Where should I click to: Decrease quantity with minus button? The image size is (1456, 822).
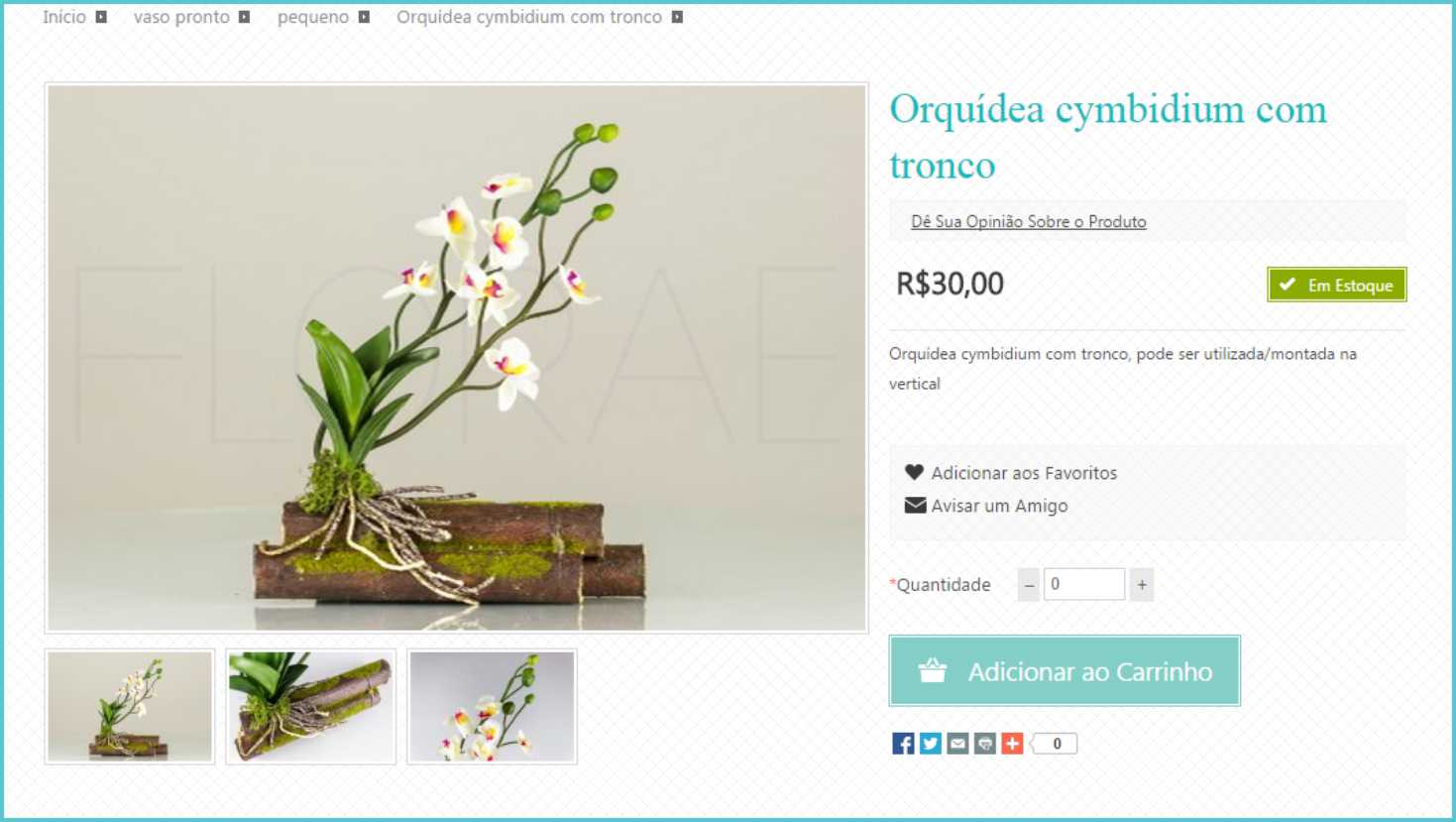pyautogui.click(x=1029, y=585)
